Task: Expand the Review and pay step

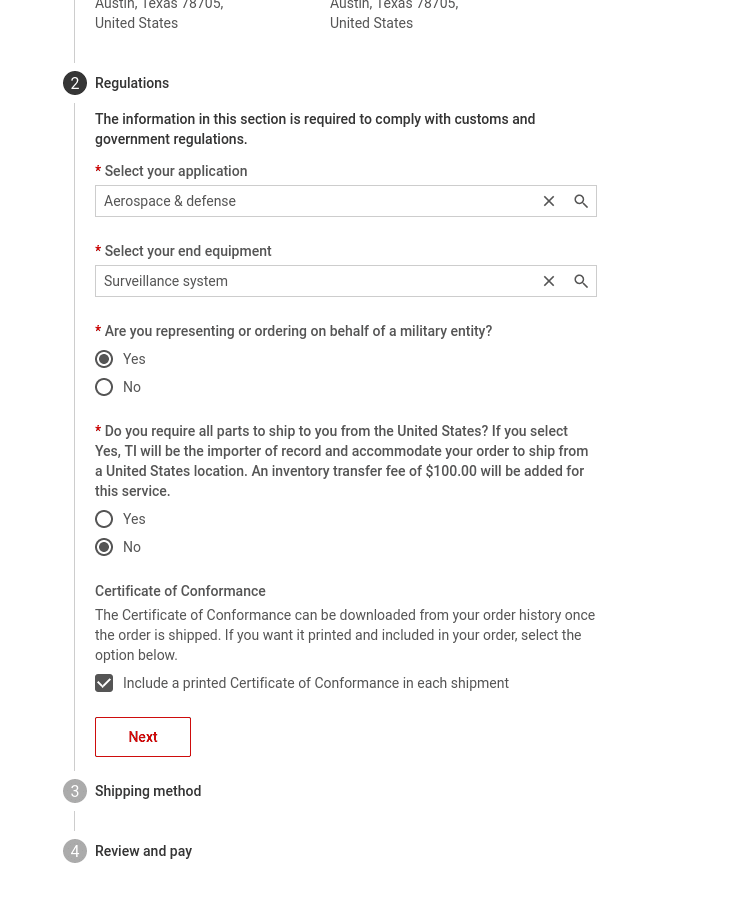Action: click(143, 851)
